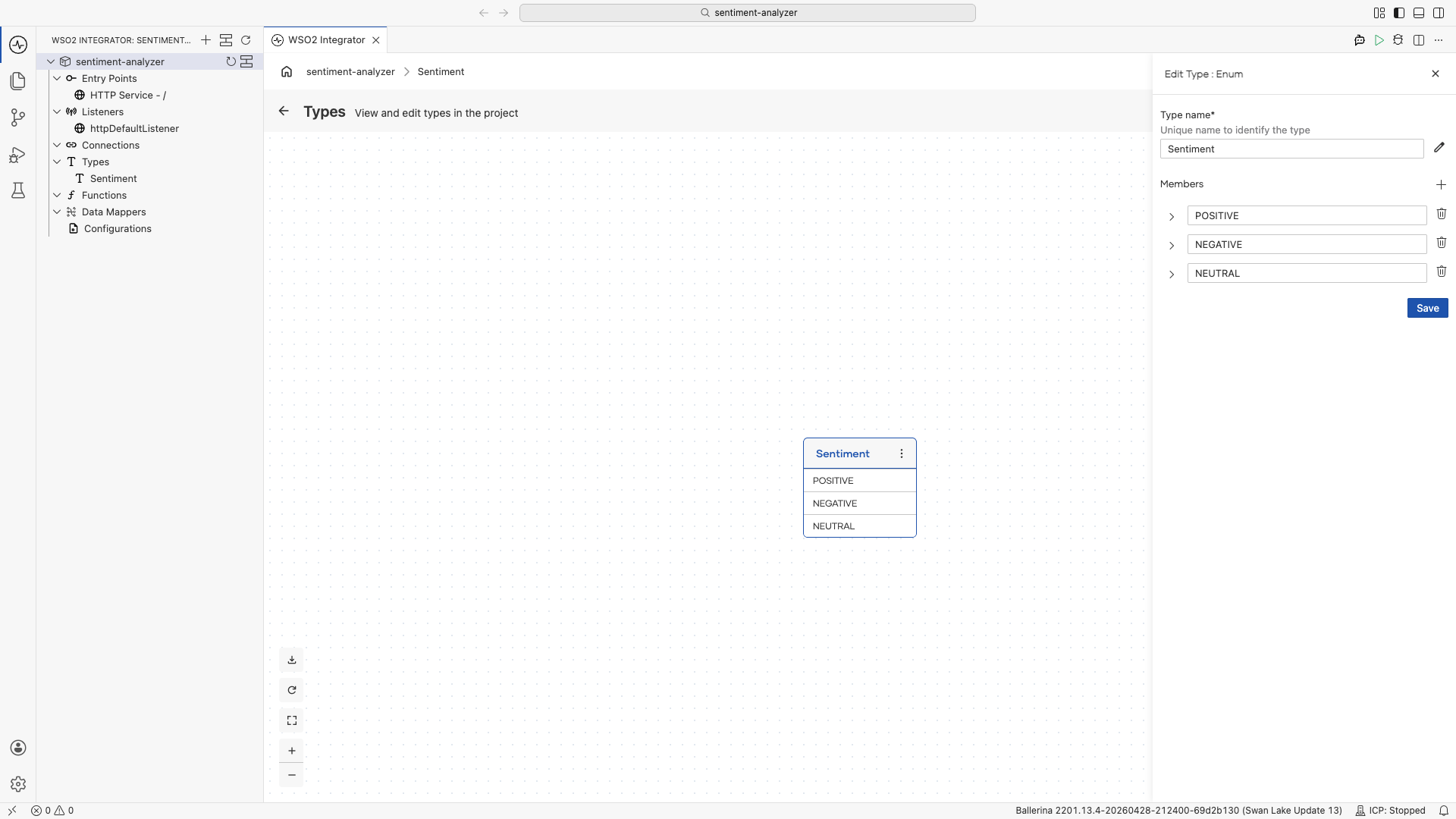Open the editor More Actions ellipsis
Screen dimensions: 1456x819
pos(1439,40)
